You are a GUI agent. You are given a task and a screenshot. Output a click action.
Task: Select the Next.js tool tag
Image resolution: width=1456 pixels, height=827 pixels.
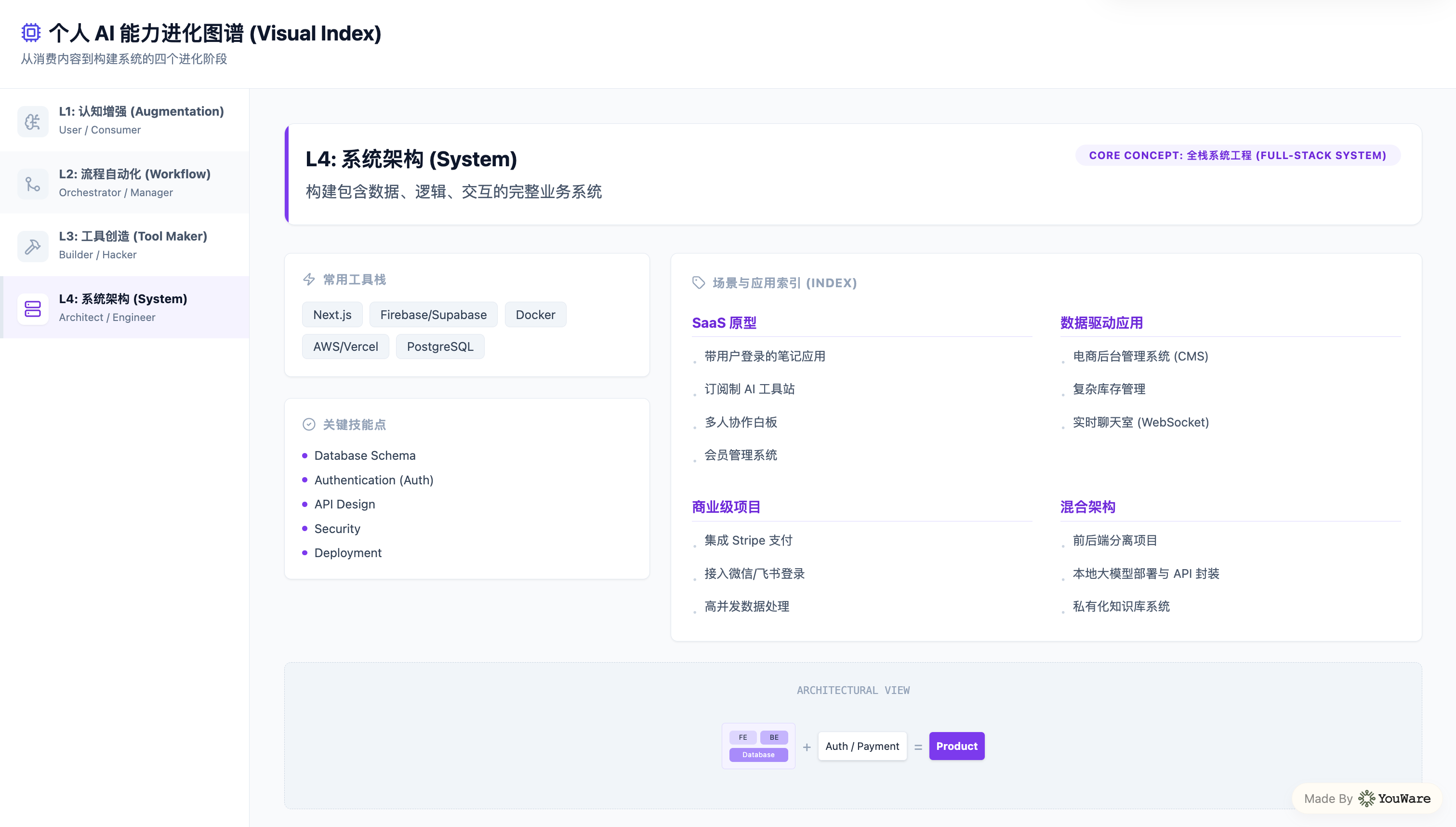click(x=332, y=315)
